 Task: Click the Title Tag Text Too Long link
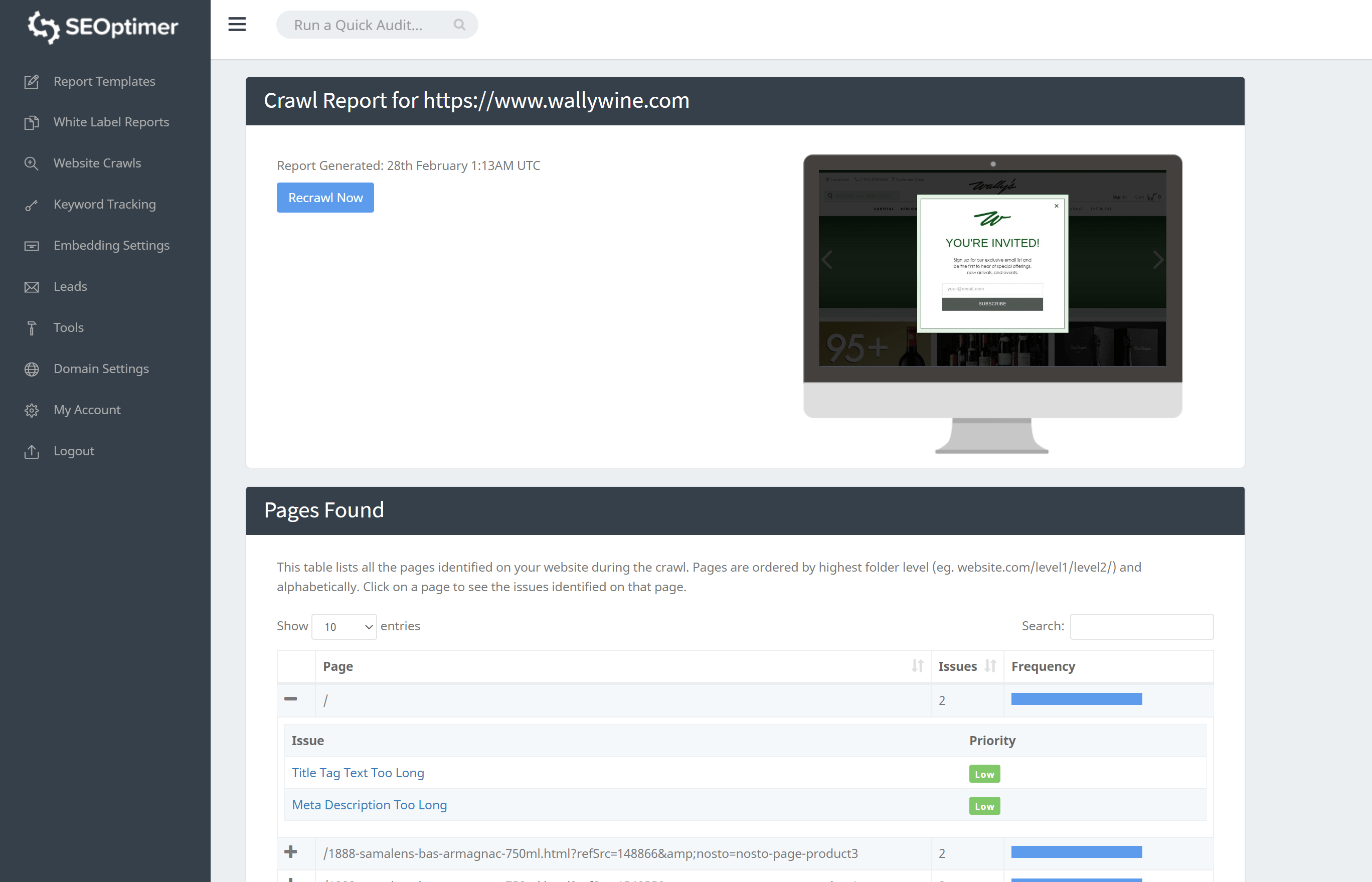357,772
